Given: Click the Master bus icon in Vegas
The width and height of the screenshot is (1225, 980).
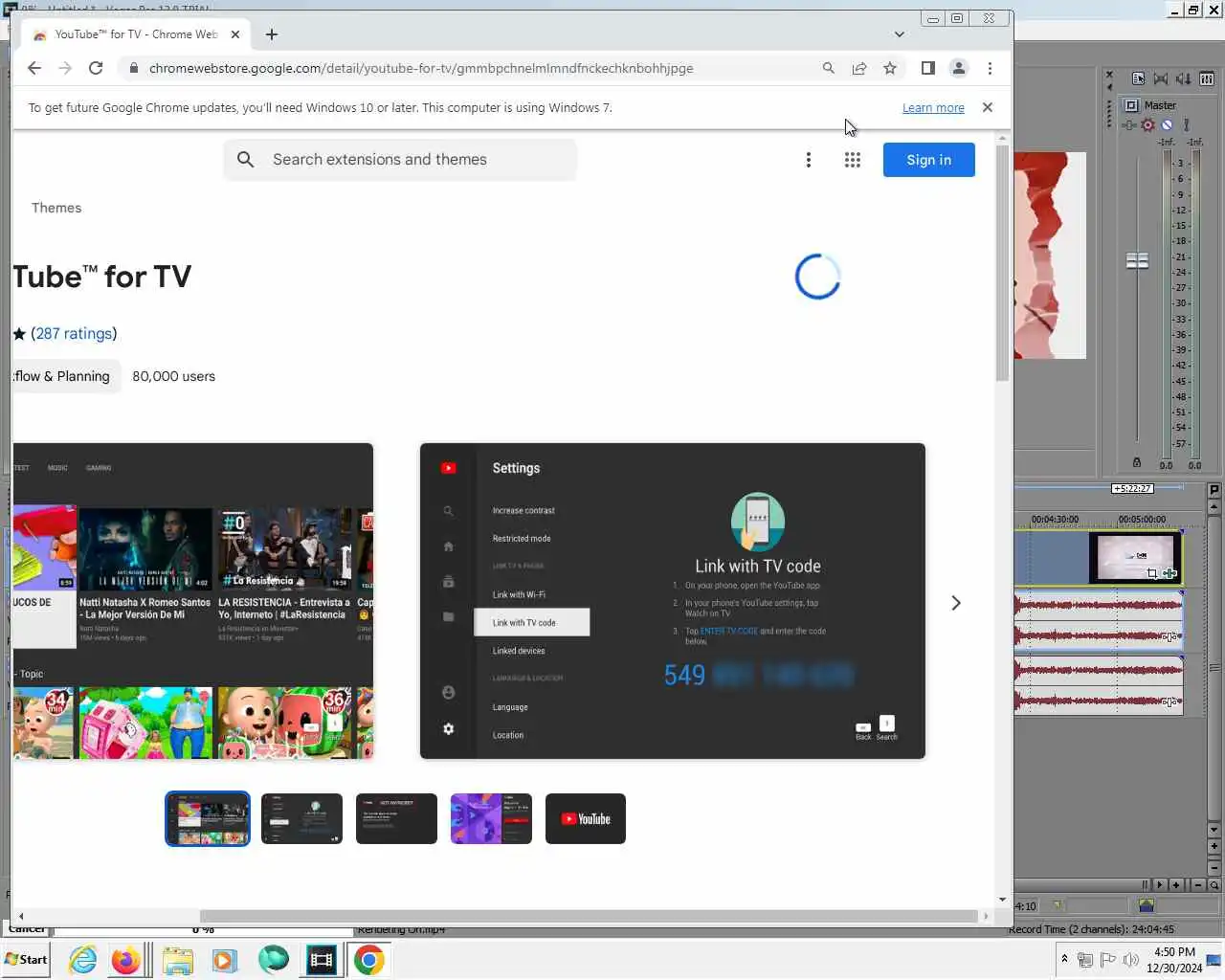Looking at the screenshot, I should tap(1131, 105).
